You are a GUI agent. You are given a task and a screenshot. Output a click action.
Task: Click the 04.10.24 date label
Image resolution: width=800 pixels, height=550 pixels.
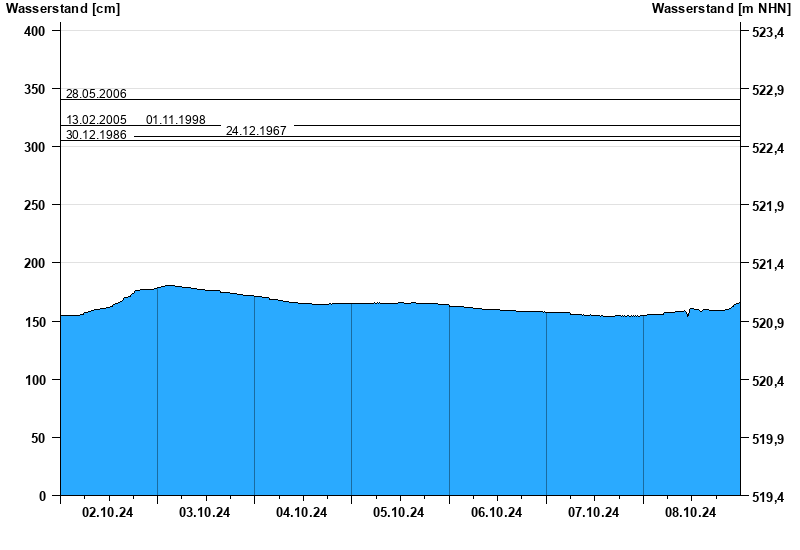point(302,513)
